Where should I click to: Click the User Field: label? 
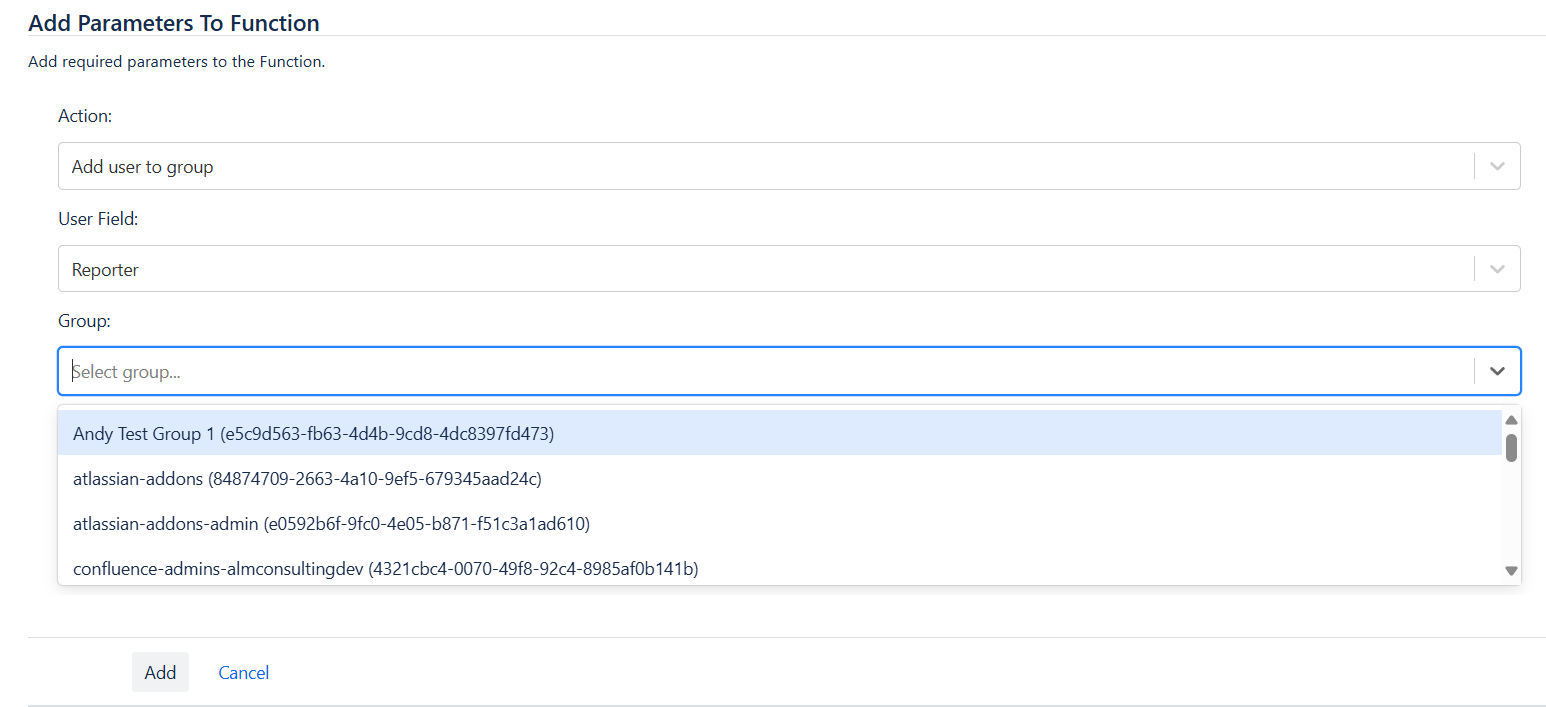(98, 219)
